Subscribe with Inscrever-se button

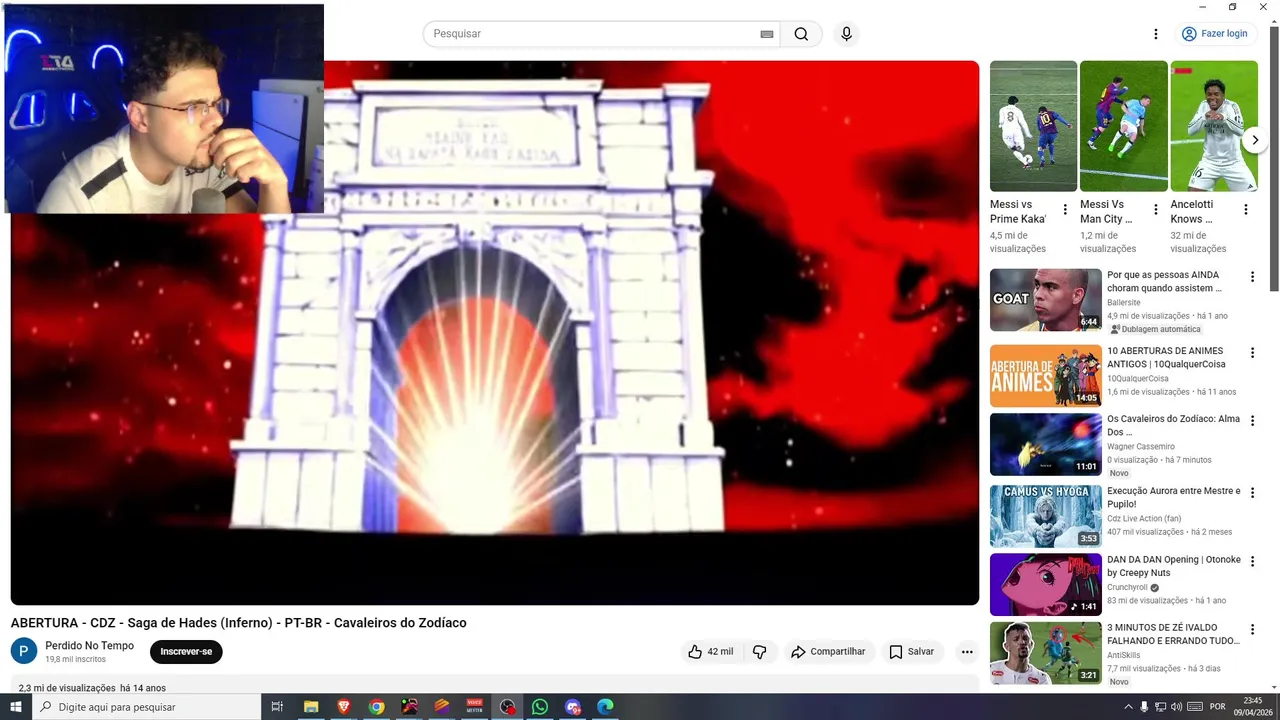[186, 652]
